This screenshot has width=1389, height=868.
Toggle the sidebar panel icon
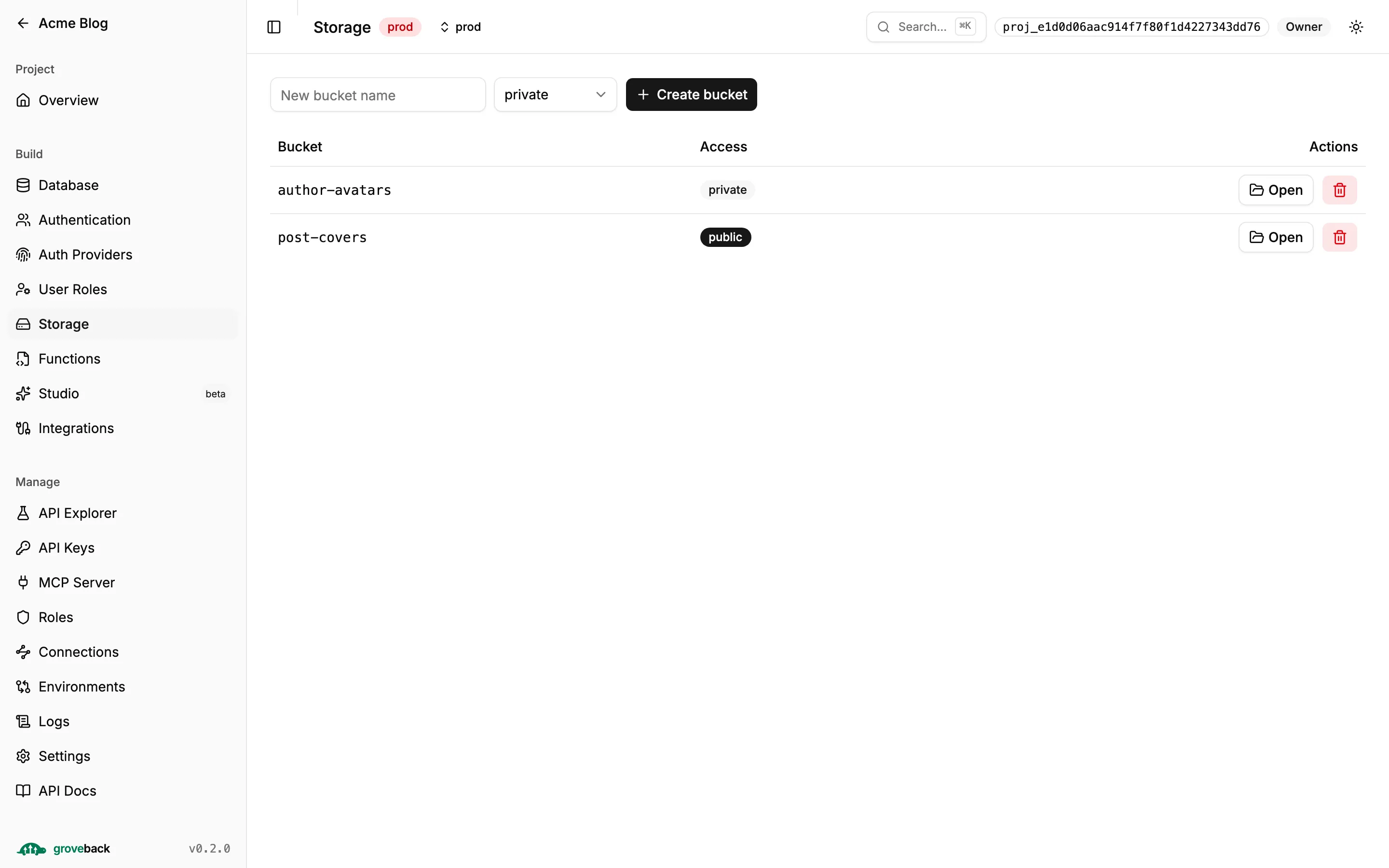(274, 27)
